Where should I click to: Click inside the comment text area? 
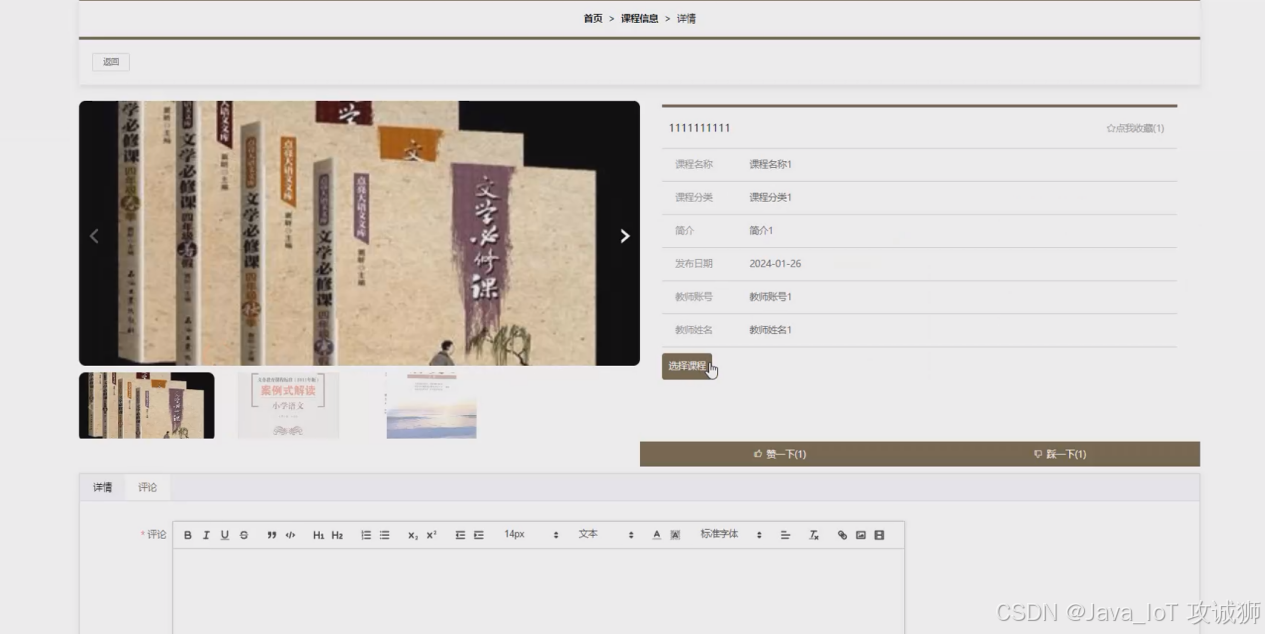[539, 590]
